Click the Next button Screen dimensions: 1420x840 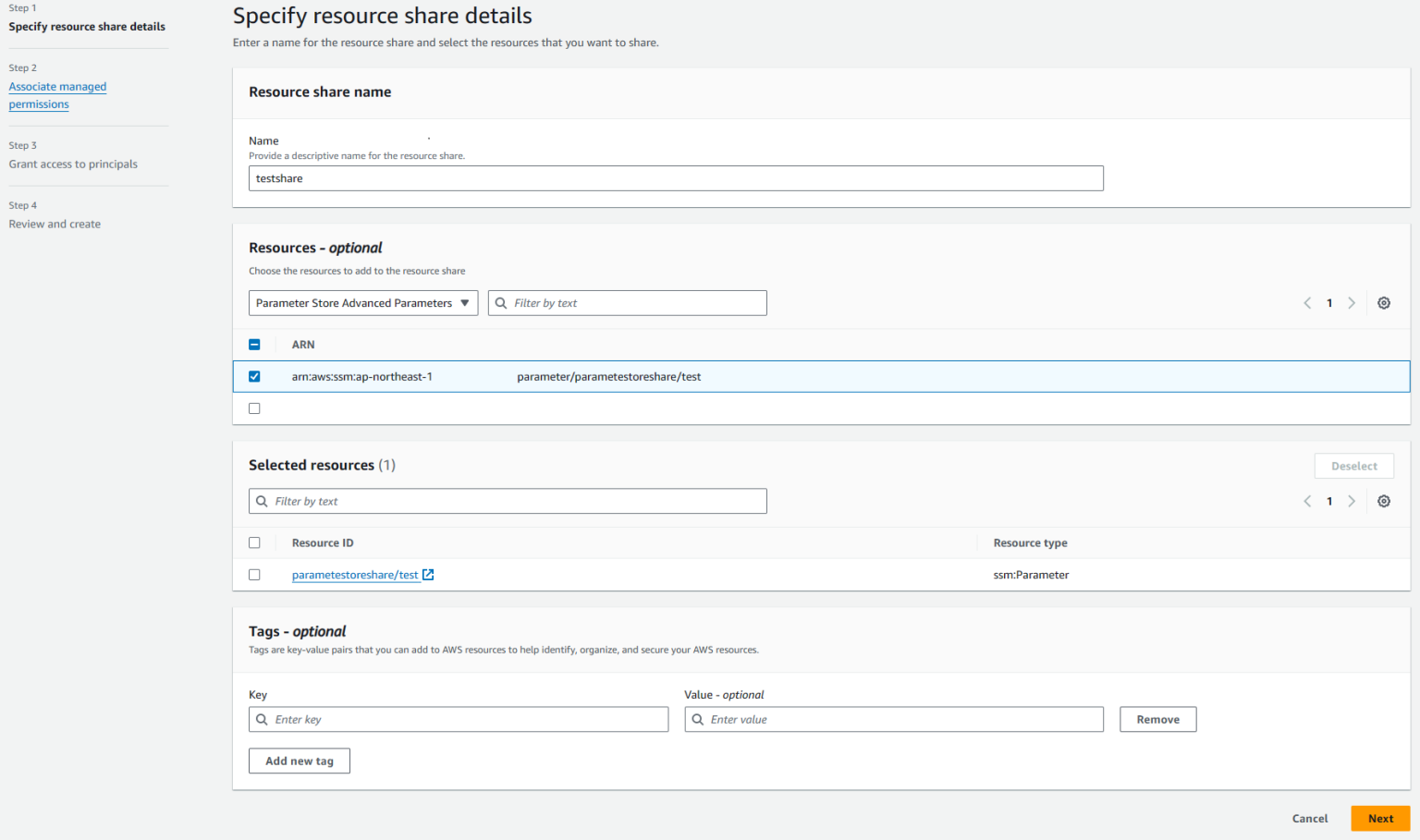pyautogui.click(x=1380, y=819)
